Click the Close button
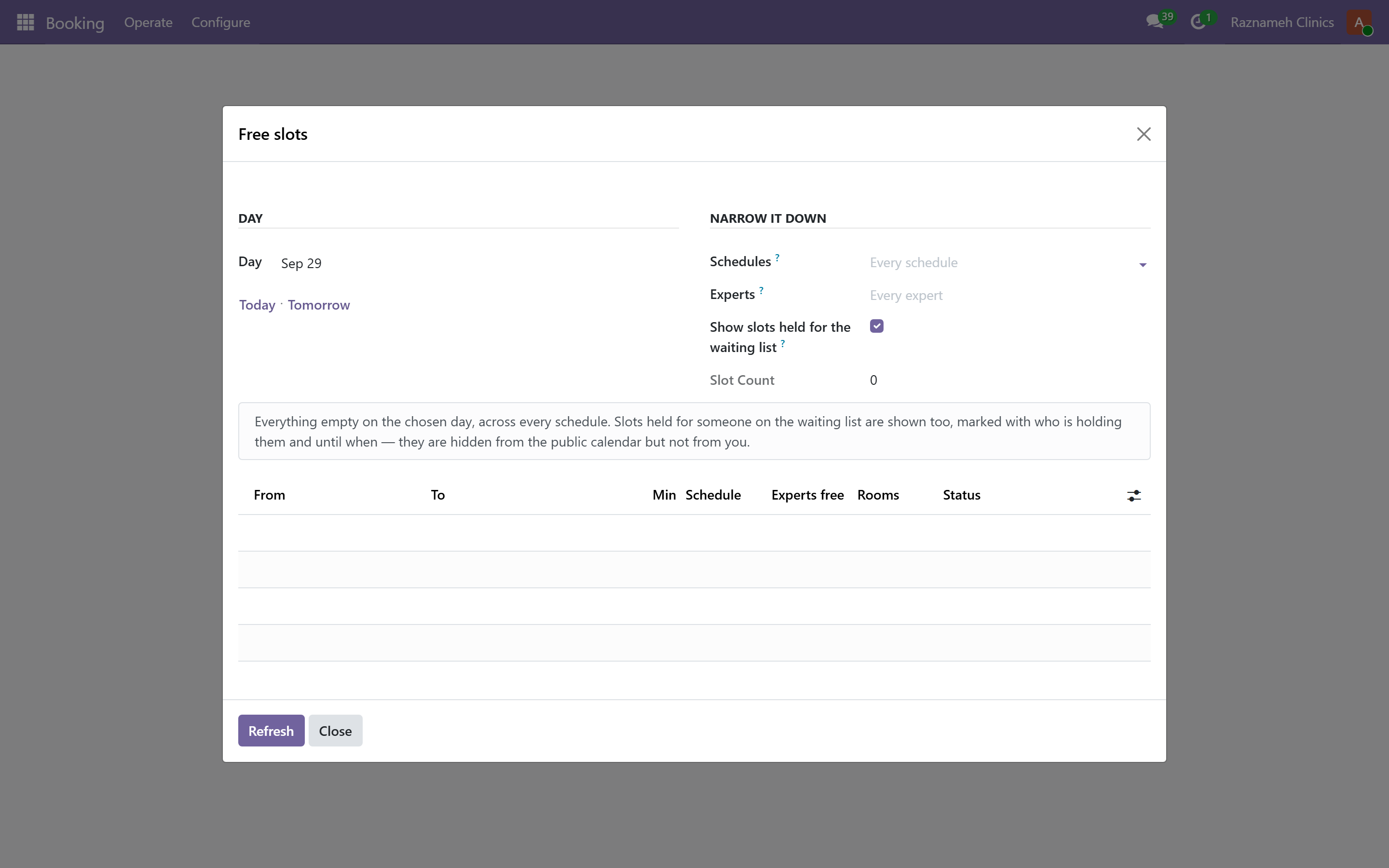The width and height of the screenshot is (1389, 868). tap(335, 730)
